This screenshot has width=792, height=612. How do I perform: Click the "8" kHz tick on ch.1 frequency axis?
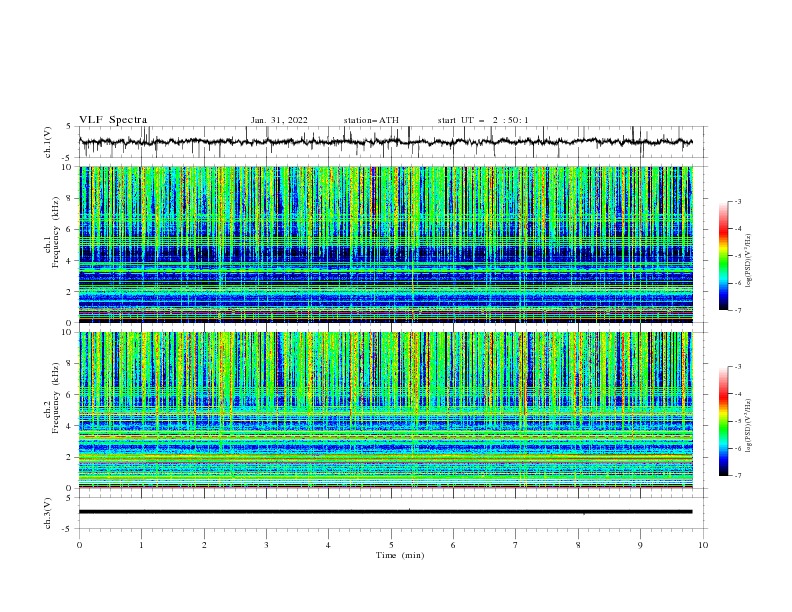(x=71, y=198)
